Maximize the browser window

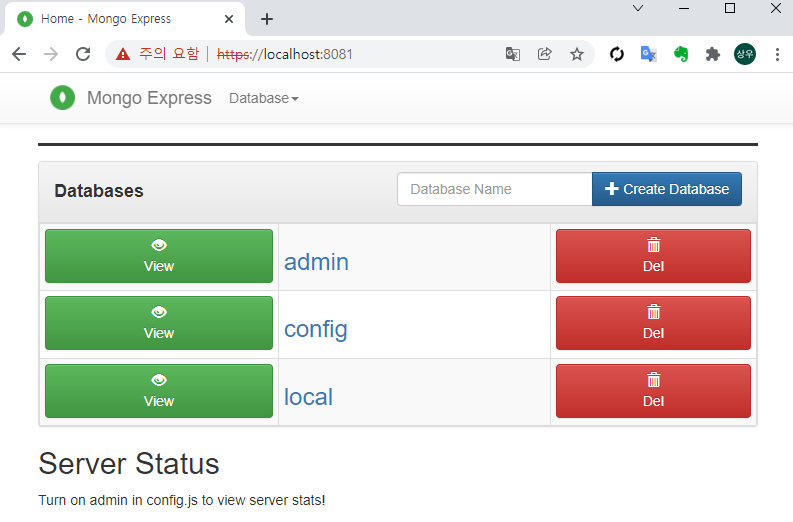tap(730, 8)
